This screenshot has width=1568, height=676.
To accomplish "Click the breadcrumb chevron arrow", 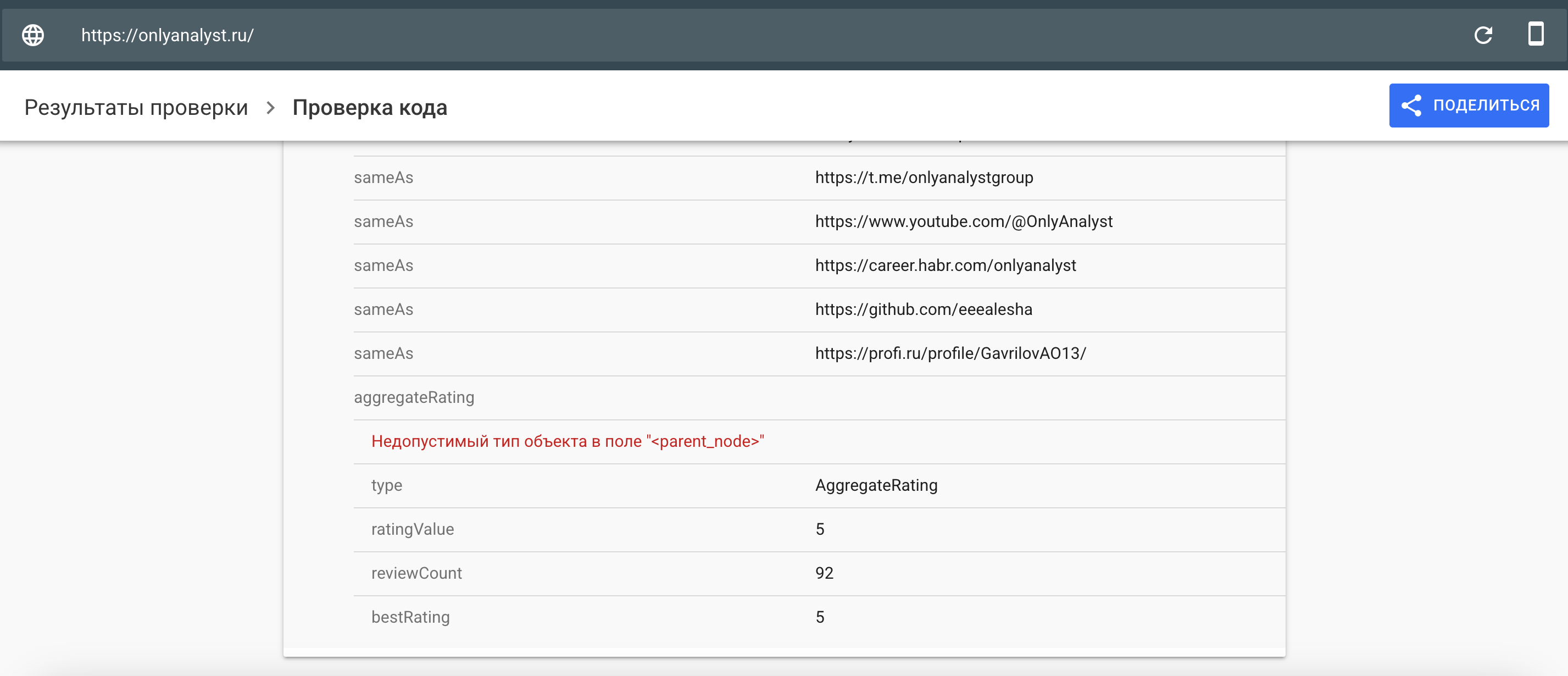I will point(271,108).
